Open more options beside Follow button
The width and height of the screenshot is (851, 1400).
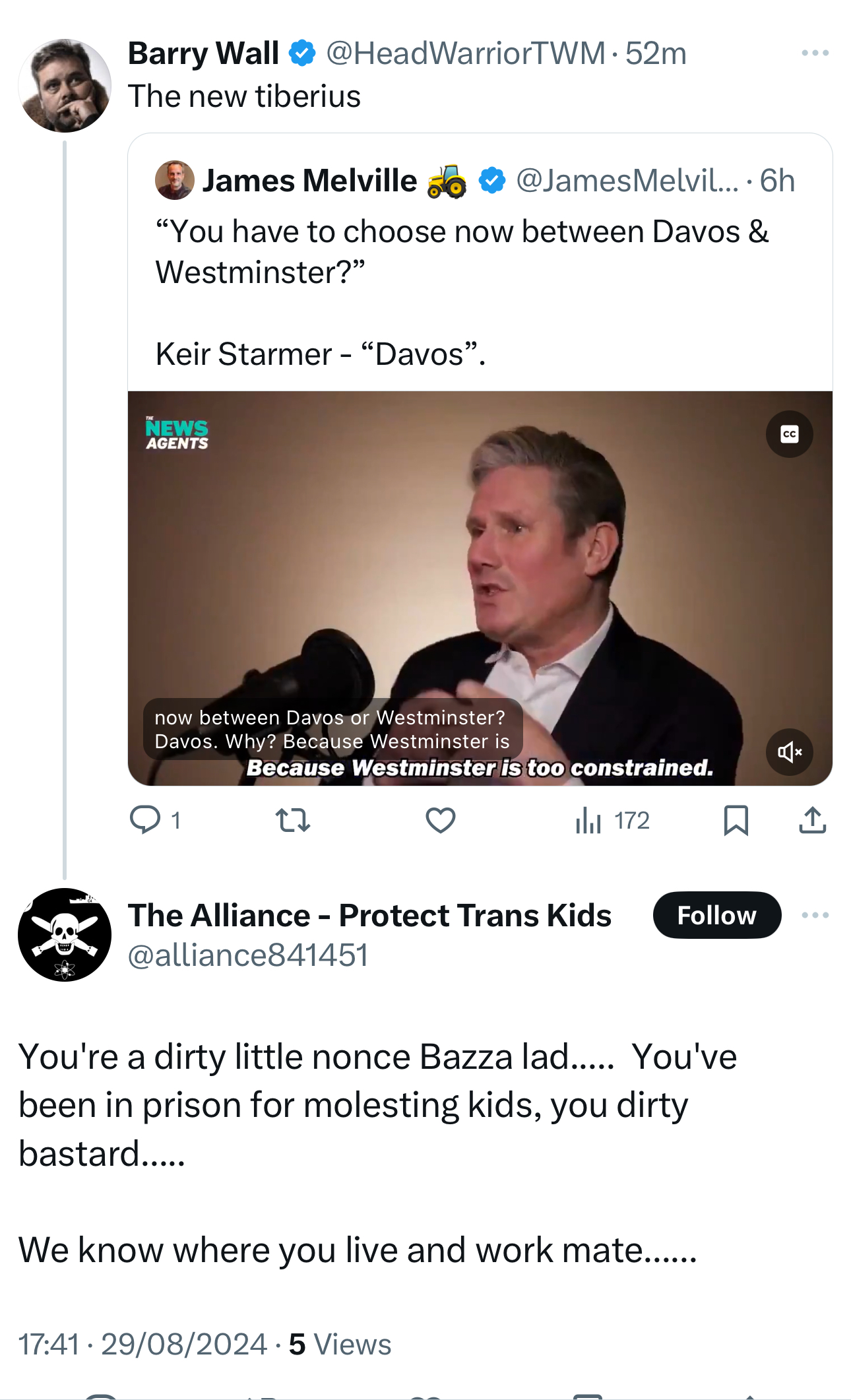click(x=815, y=915)
